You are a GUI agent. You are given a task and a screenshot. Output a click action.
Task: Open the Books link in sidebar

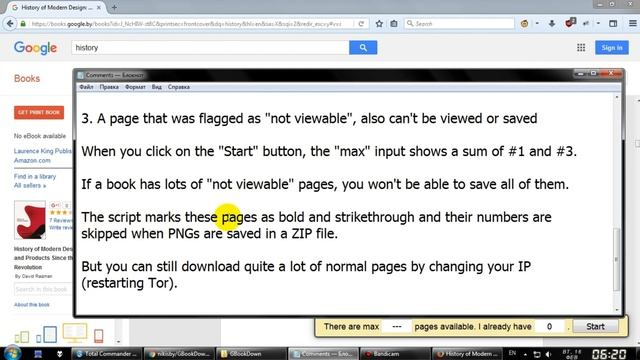click(27, 78)
